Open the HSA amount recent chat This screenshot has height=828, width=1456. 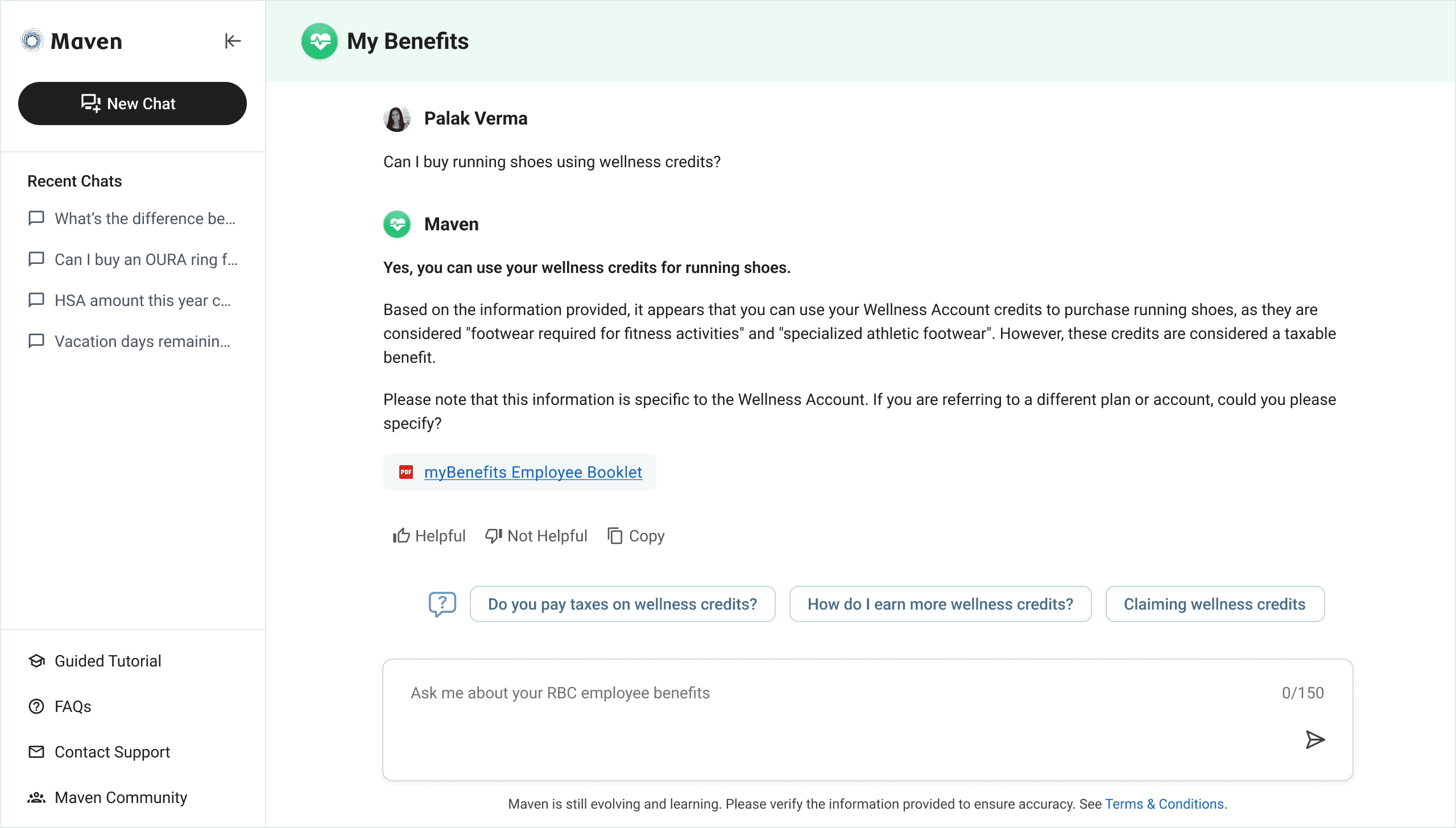pos(142,301)
